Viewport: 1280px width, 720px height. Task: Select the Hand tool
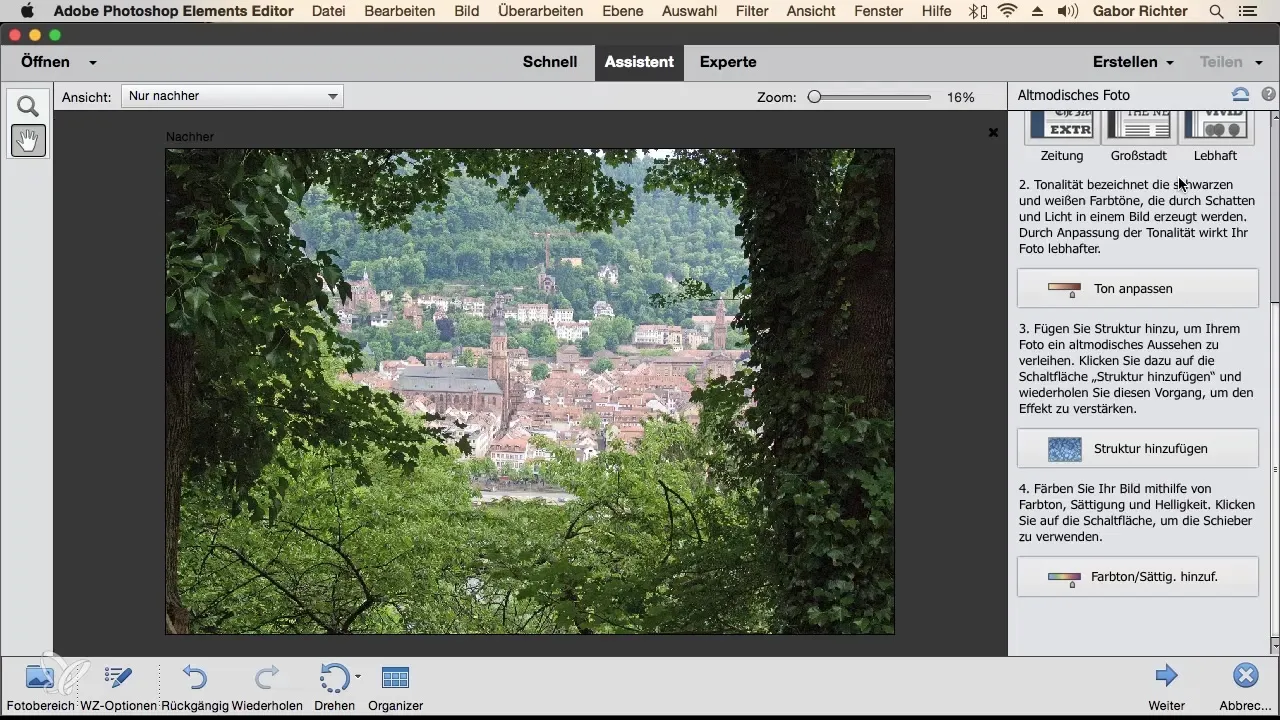[28, 141]
